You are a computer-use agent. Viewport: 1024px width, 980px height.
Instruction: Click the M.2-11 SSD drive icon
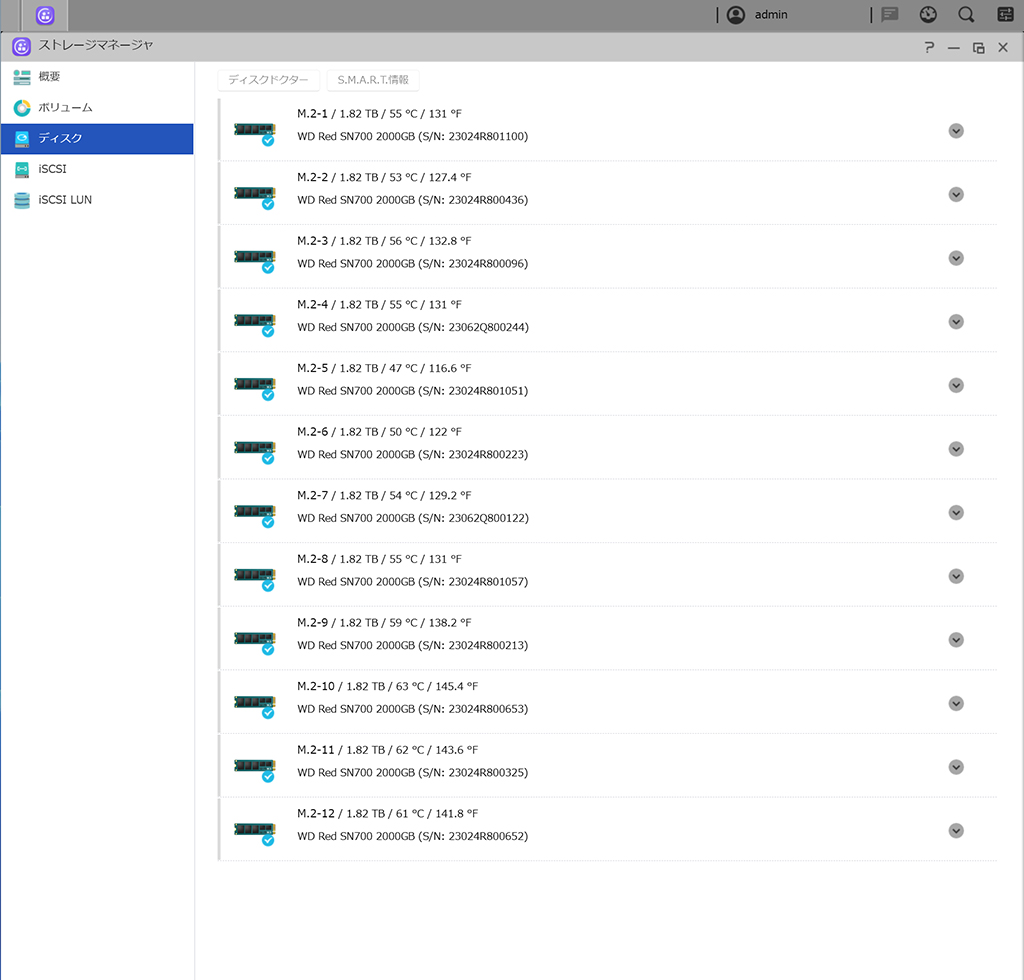pos(255,769)
